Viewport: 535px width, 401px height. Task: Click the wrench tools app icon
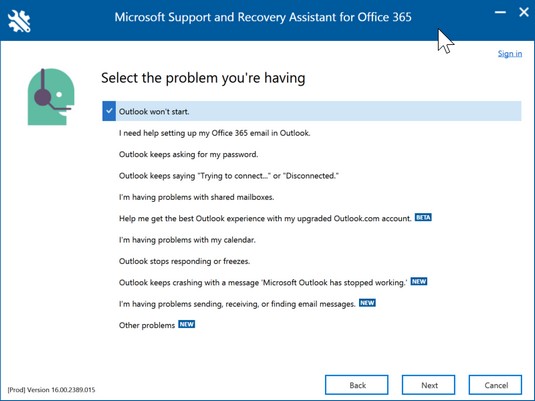coord(19,21)
